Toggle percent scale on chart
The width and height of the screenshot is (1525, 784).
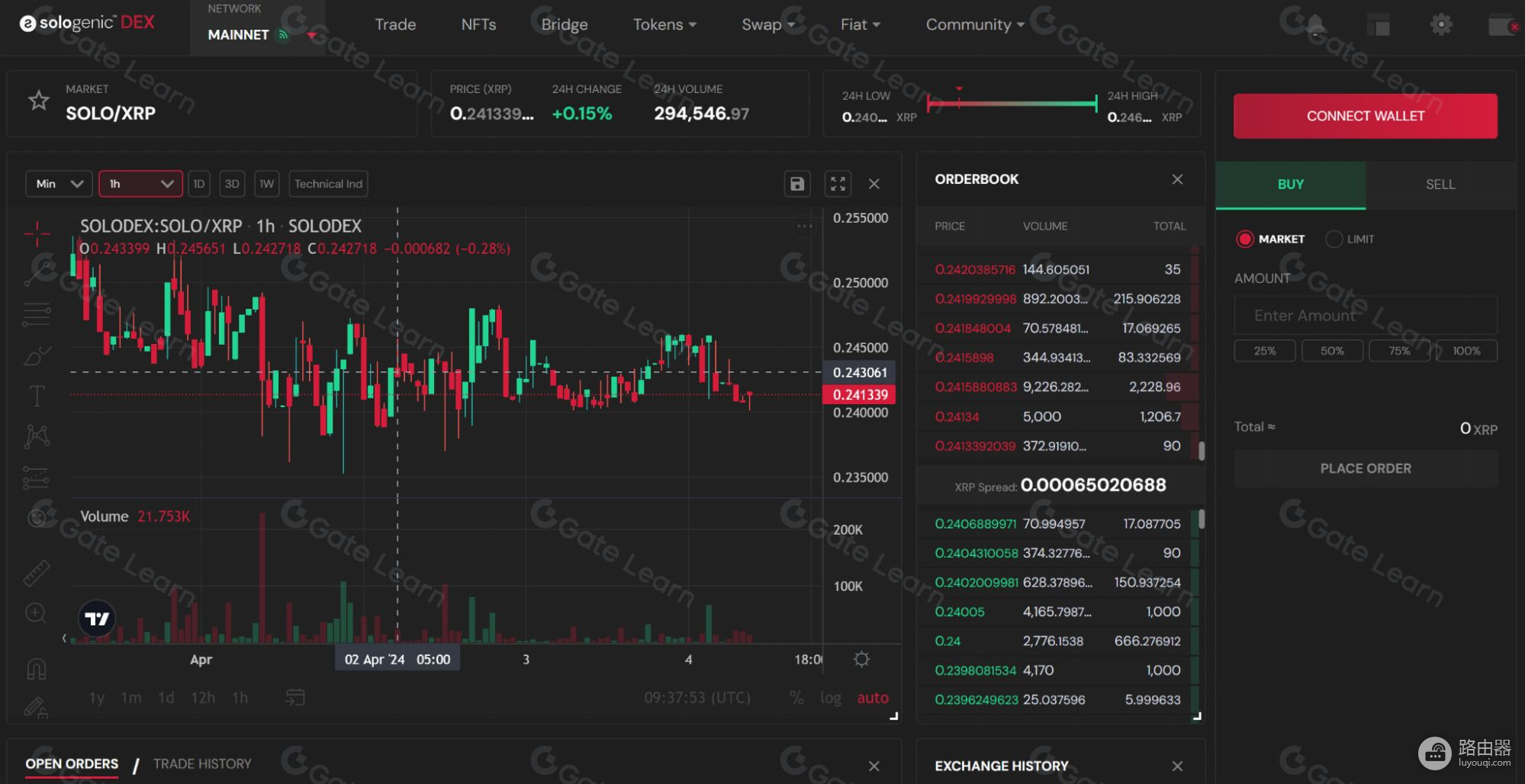pyautogui.click(x=796, y=698)
